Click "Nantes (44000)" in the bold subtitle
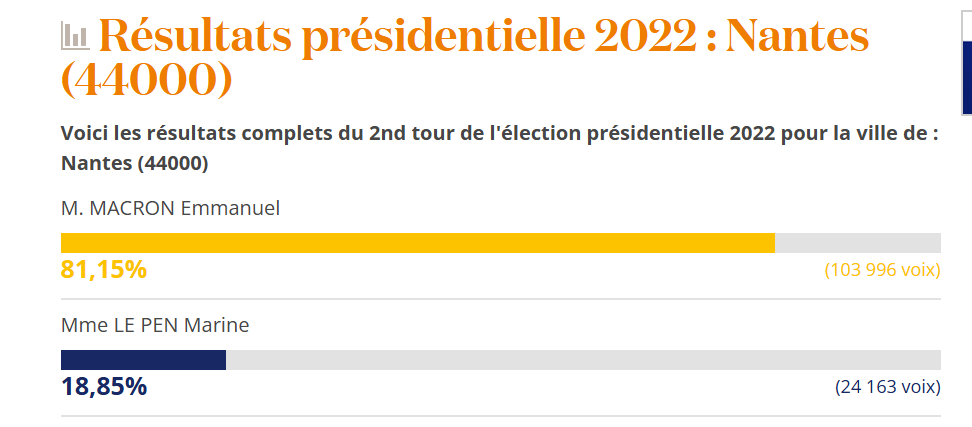The width and height of the screenshot is (972, 427). tap(134, 163)
